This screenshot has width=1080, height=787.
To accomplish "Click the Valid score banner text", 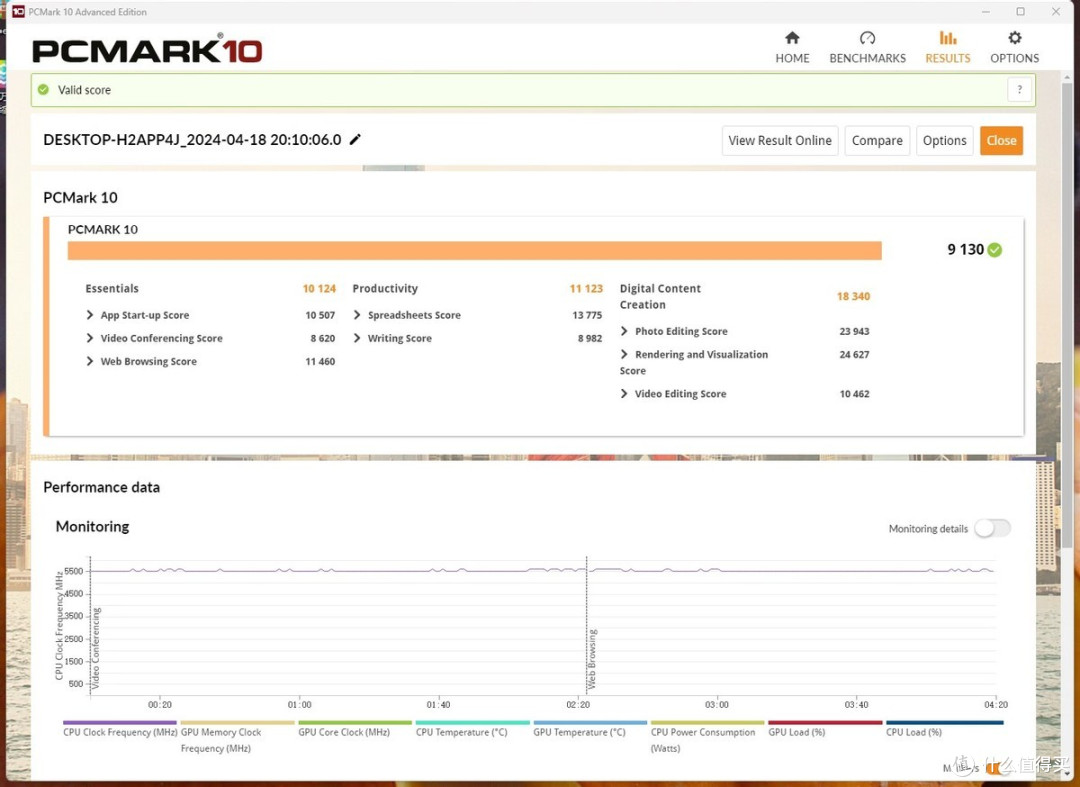I will click(84, 90).
